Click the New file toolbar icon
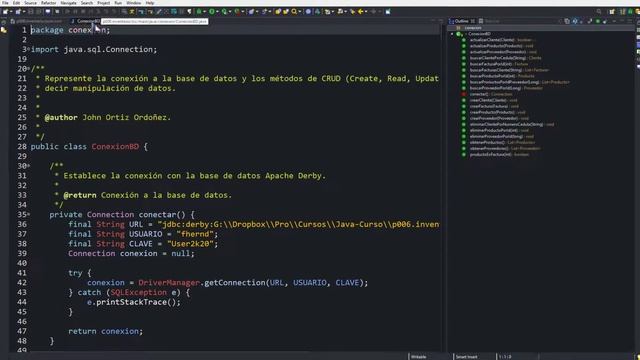The image size is (640, 360). [x=5, y=12]
